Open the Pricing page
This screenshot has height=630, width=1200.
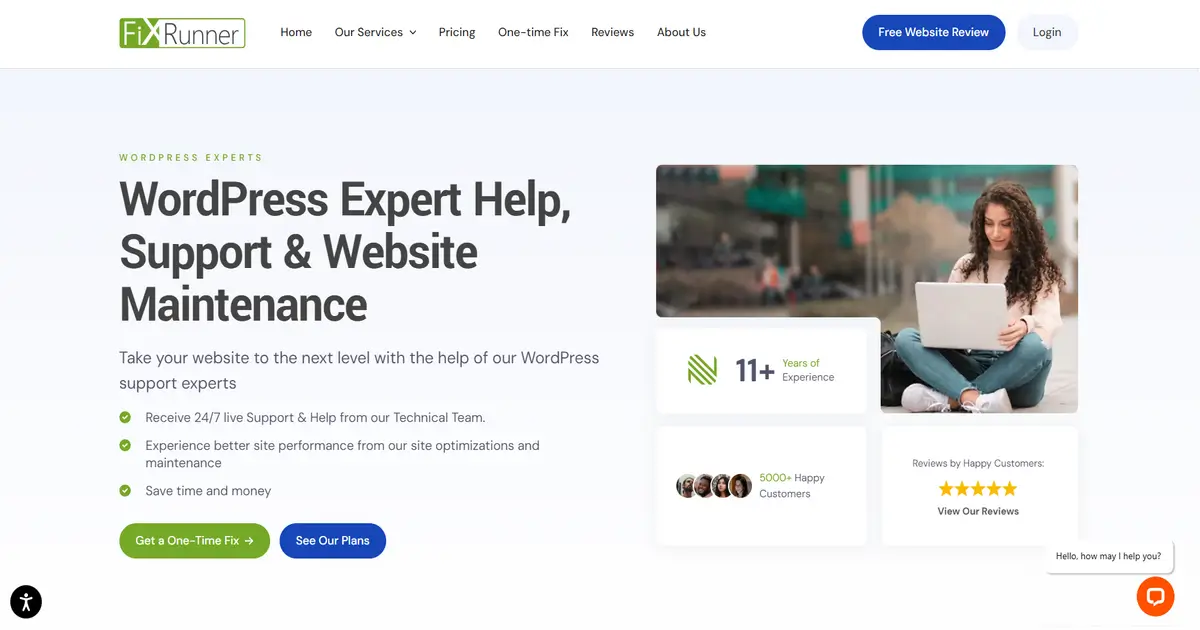457,32
